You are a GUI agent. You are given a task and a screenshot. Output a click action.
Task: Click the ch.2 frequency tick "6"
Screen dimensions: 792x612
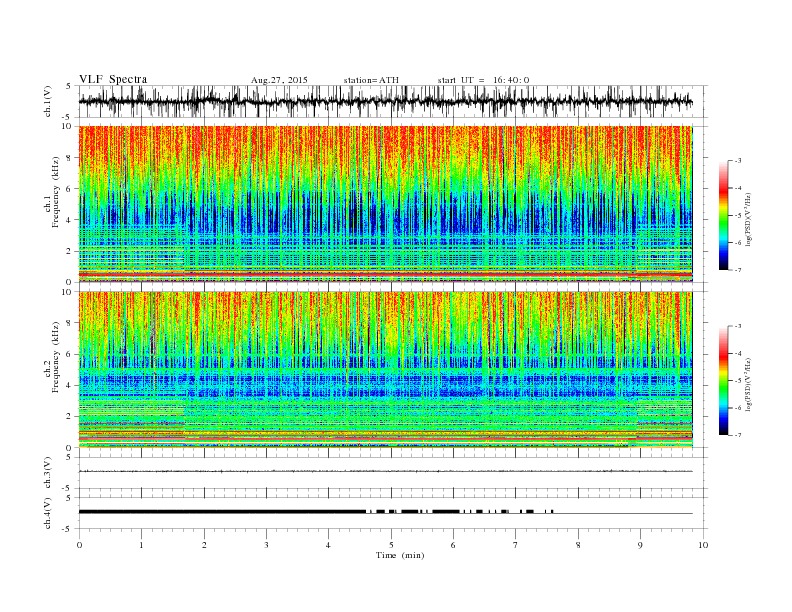pyautogui.click(x=70, y=354)
